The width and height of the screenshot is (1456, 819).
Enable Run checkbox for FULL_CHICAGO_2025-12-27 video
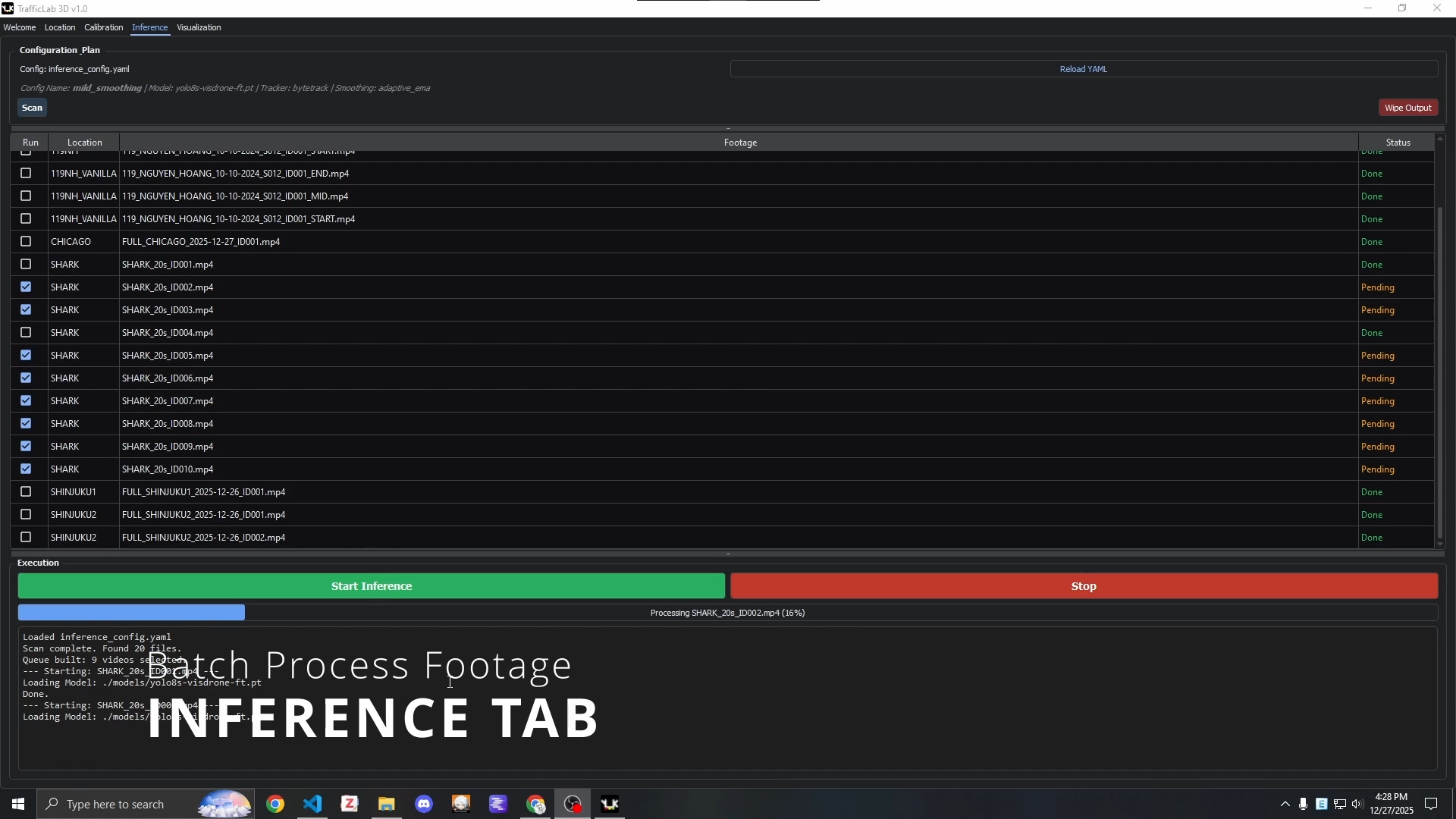pos(26,241)
